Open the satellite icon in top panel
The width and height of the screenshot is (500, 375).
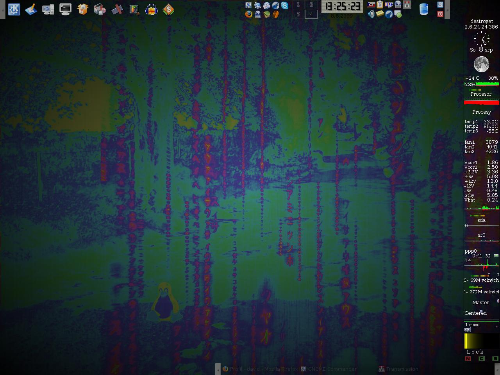pos(117,9)
